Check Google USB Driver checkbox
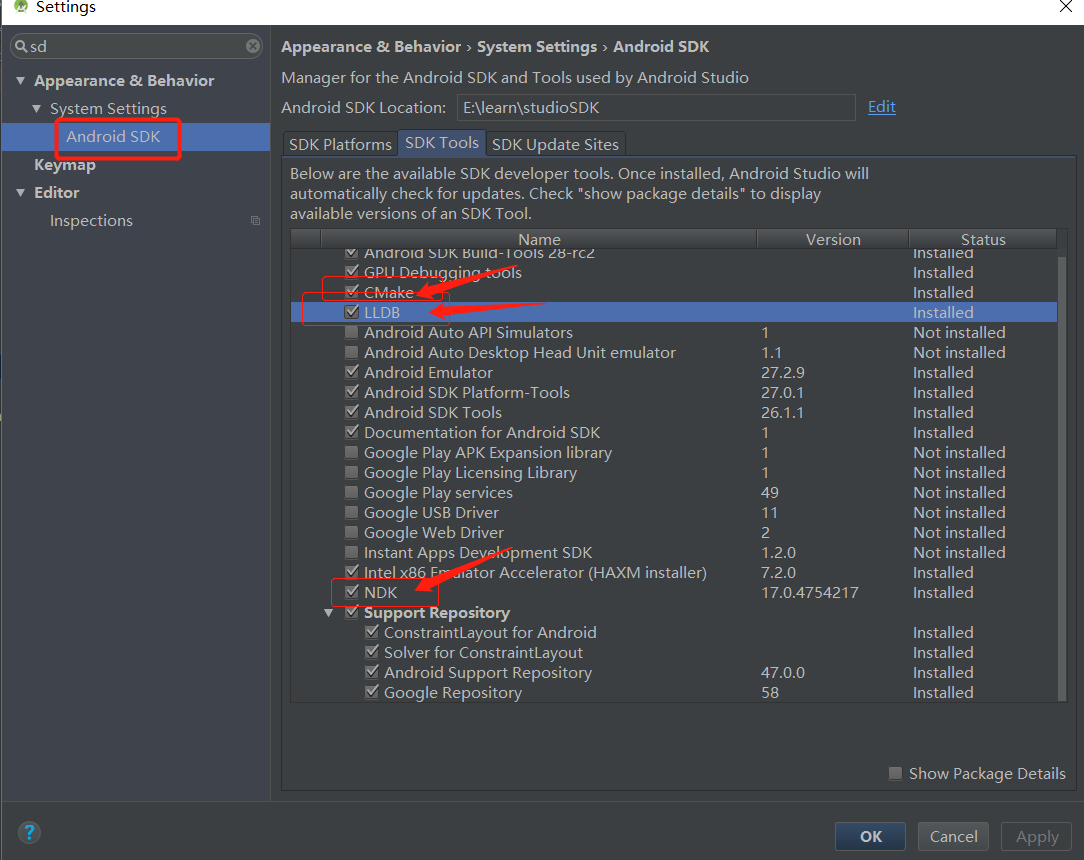1084x860 pixels. 352,512
